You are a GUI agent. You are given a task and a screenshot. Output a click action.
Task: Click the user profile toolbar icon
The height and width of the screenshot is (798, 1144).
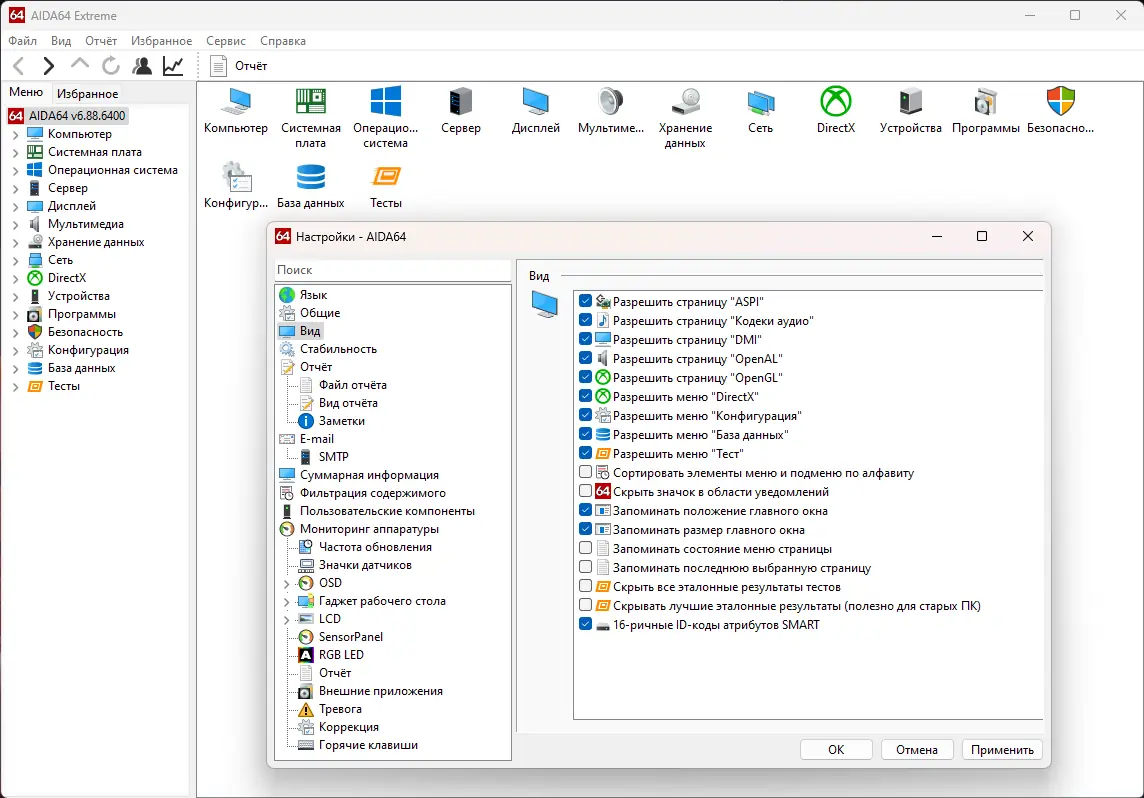point(142,66)
